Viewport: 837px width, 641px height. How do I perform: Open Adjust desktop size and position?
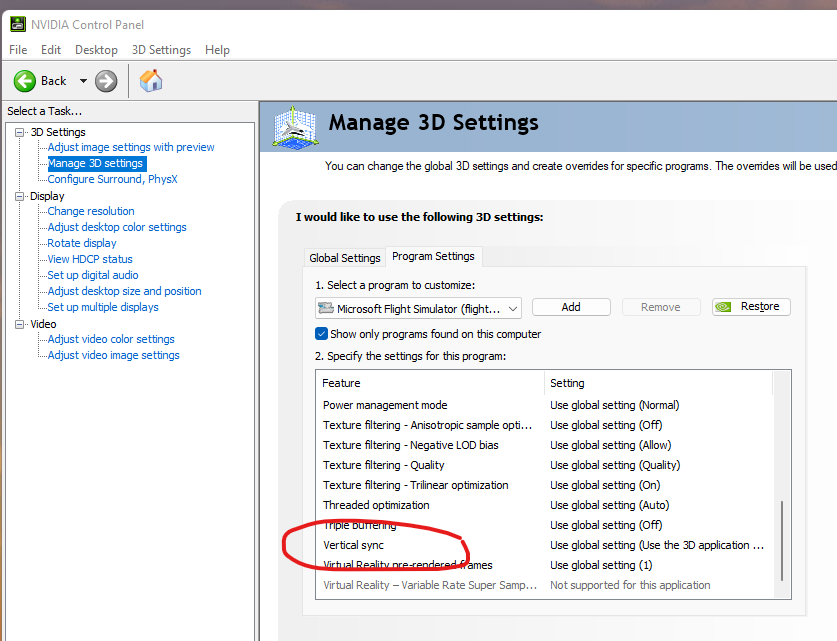coord(124,291)
